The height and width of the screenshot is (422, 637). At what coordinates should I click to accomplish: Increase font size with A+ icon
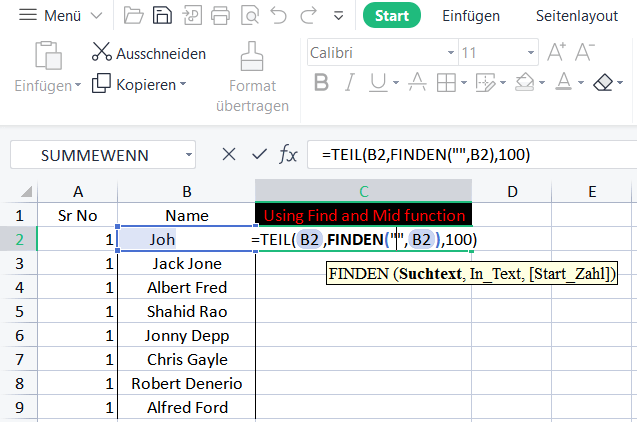tap(556, 52)
